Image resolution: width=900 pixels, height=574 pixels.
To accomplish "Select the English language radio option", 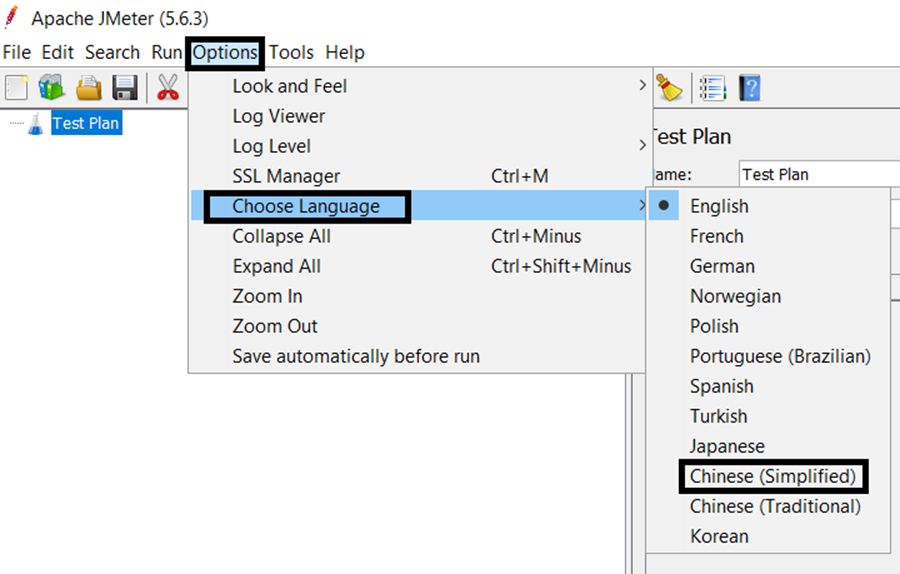I will (718, 206).
